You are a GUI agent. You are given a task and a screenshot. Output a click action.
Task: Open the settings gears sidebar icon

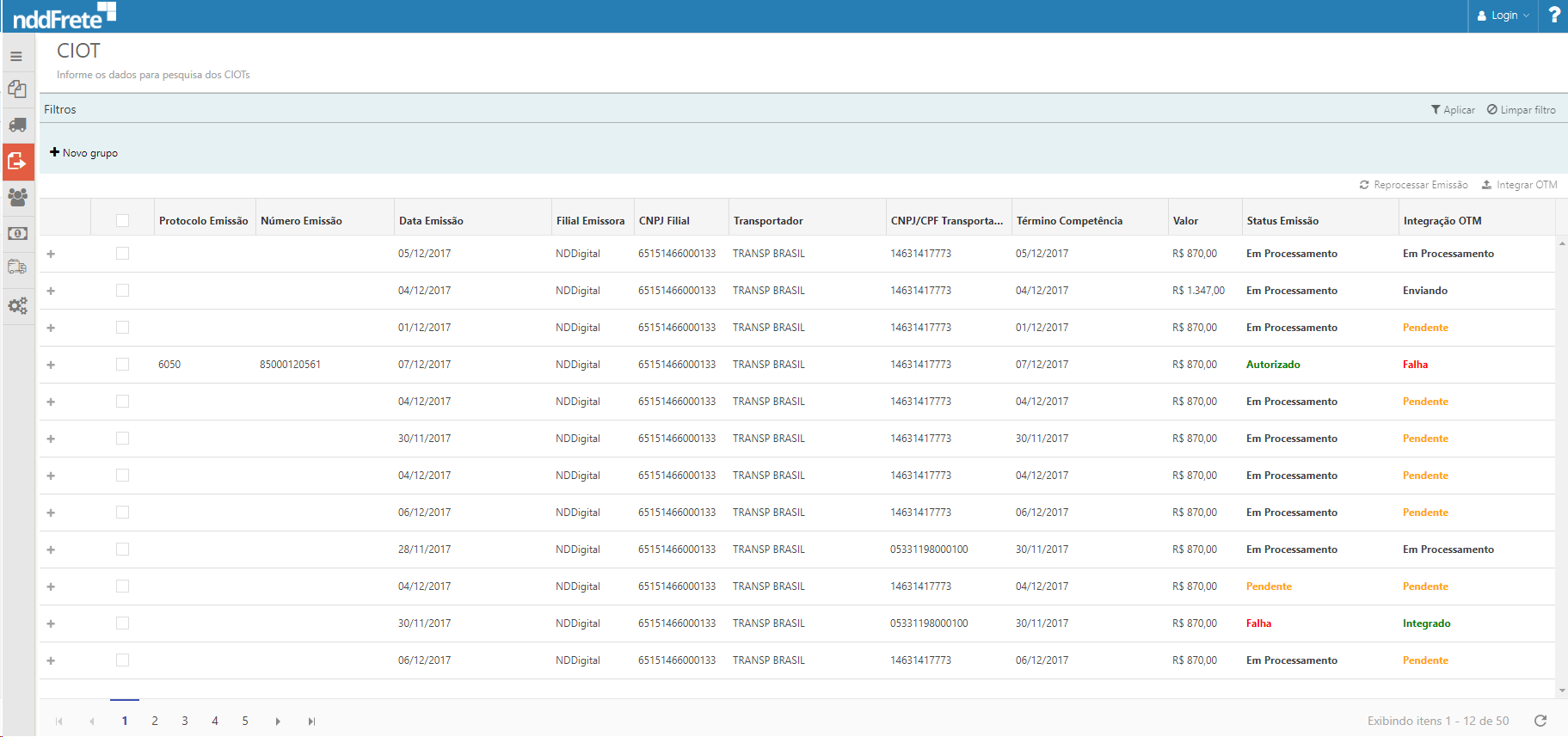[17, 305]
